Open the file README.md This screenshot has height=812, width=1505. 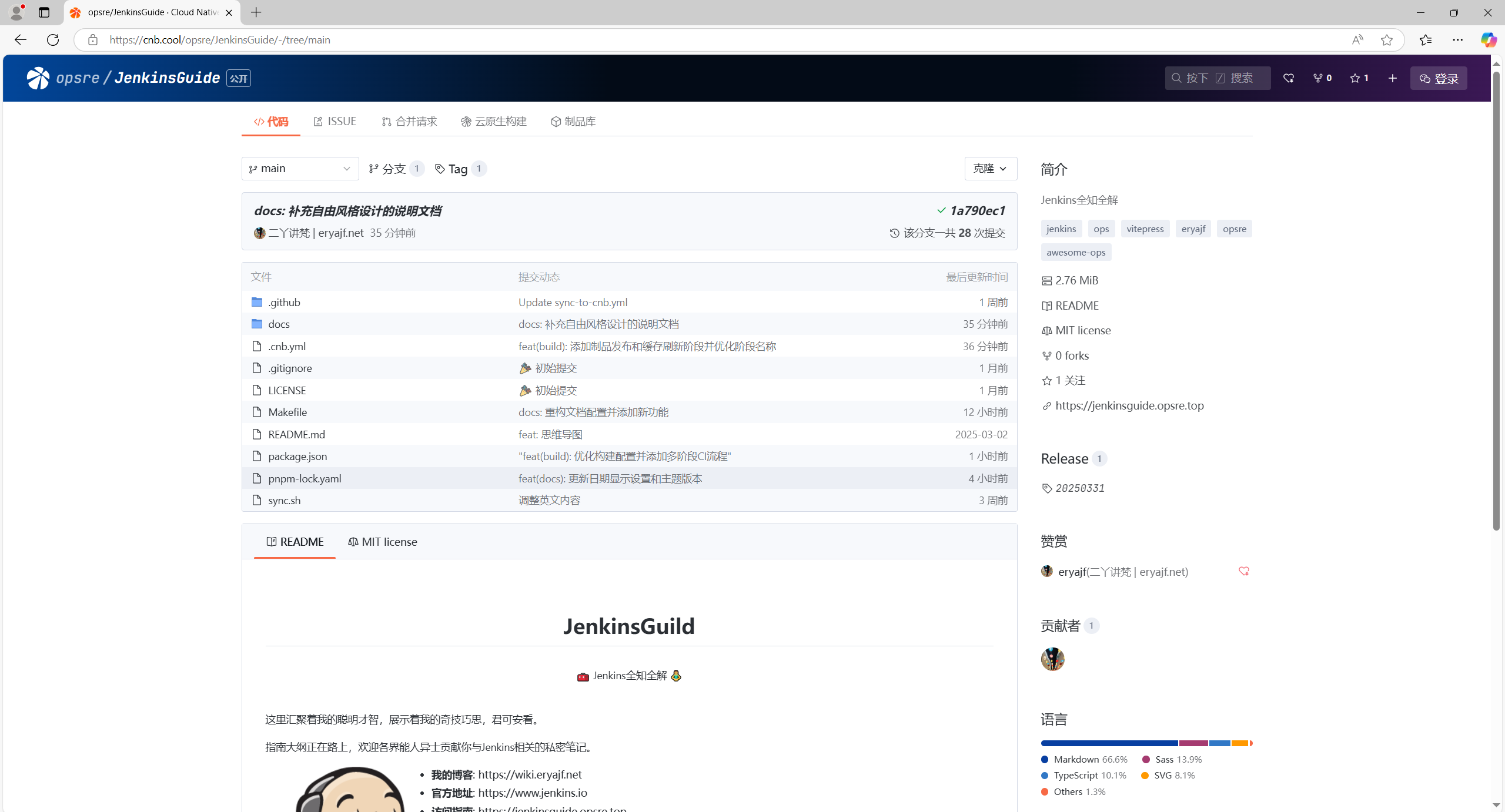296,434
